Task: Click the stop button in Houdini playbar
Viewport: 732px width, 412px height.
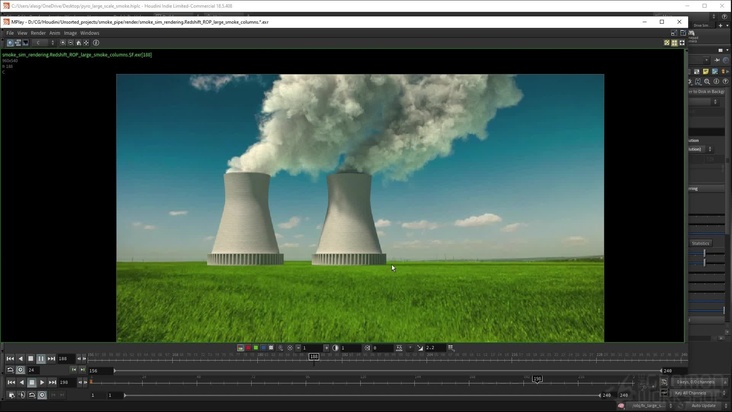Action: tap(32, 383)
